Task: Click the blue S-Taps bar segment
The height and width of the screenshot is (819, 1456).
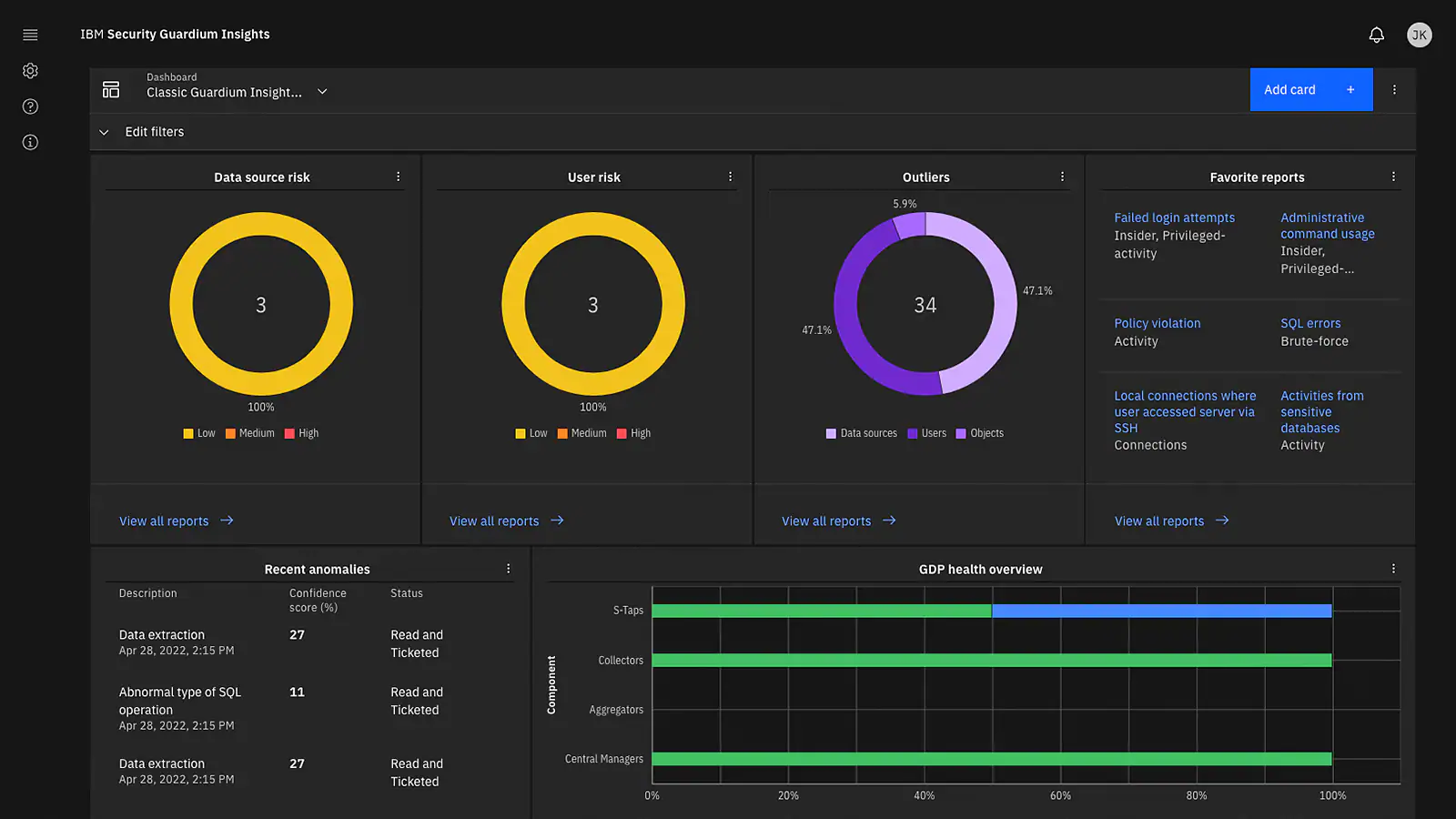Action: [1162, 611]
